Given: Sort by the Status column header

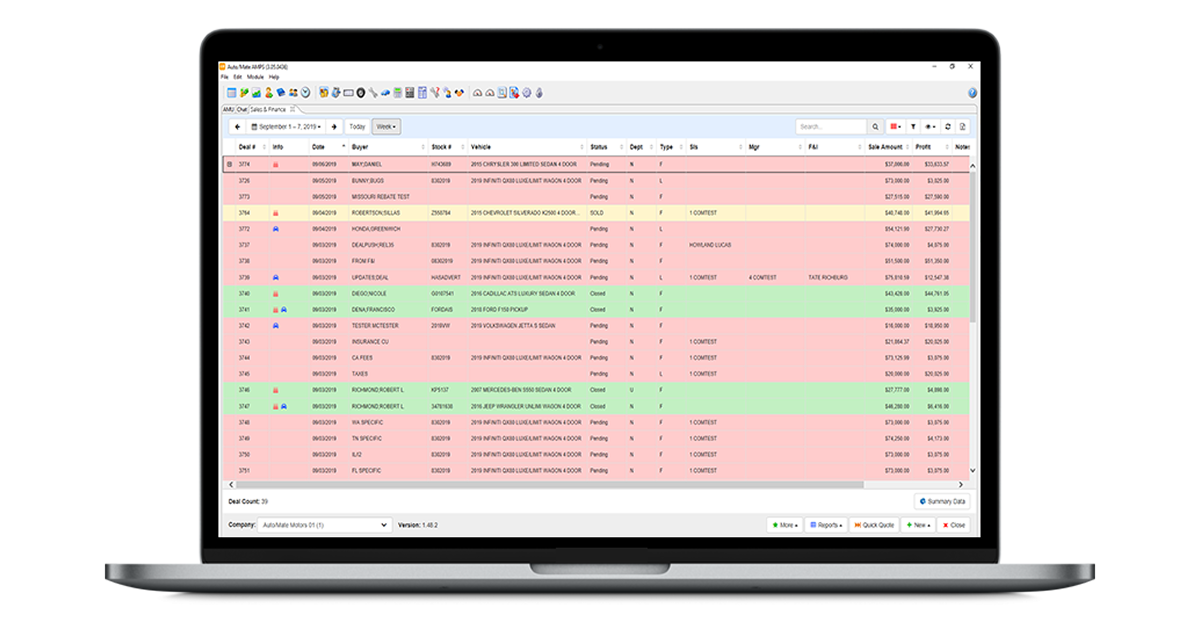Looking at the screenshot, I should pyautogui.click(x=606, y=147).
